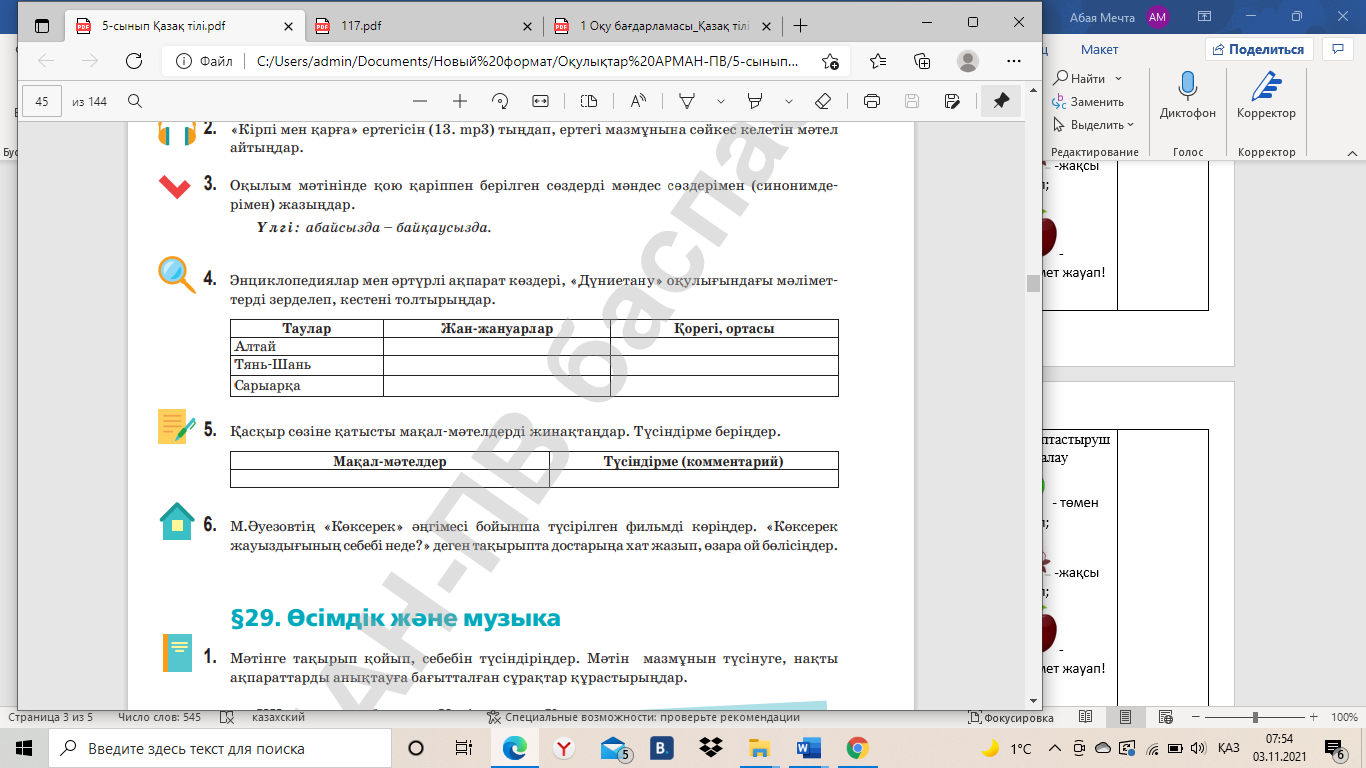Search within the PDF using magnifier icon

coord(134,101)
